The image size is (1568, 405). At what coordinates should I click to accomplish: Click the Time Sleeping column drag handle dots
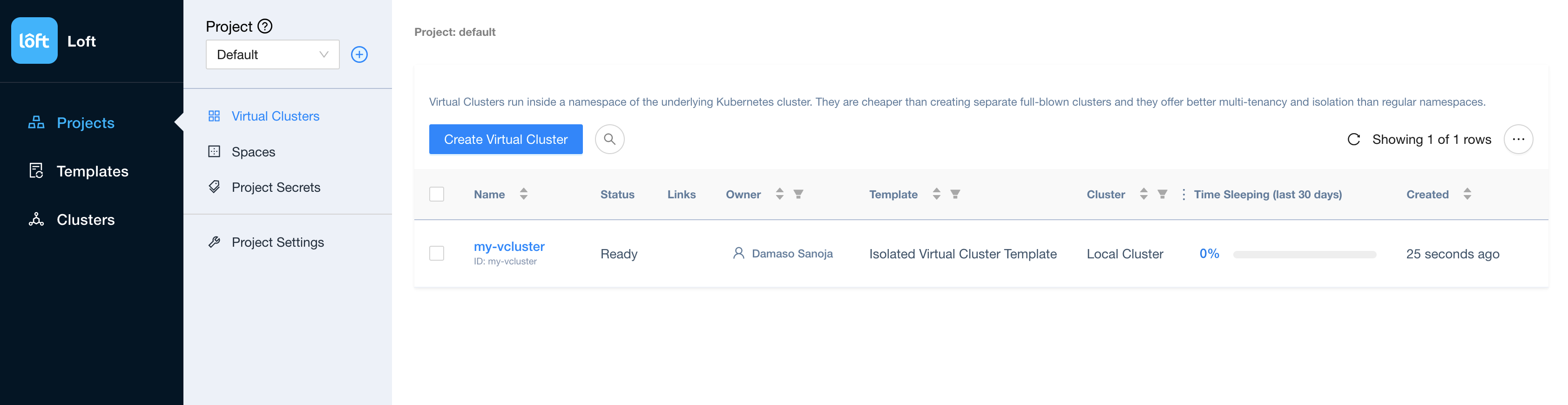[1183, 194]
